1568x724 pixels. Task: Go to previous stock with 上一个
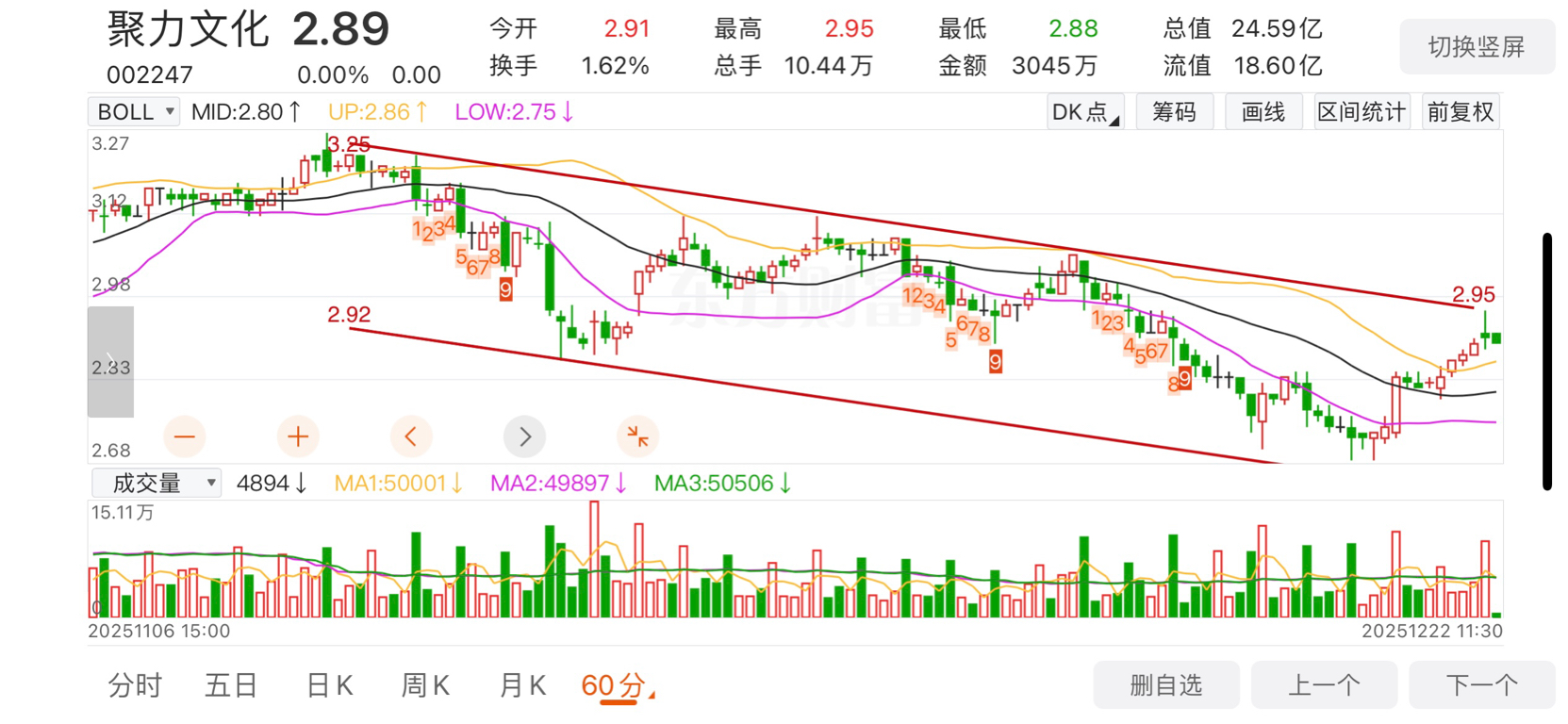(x=1324, y=685)
